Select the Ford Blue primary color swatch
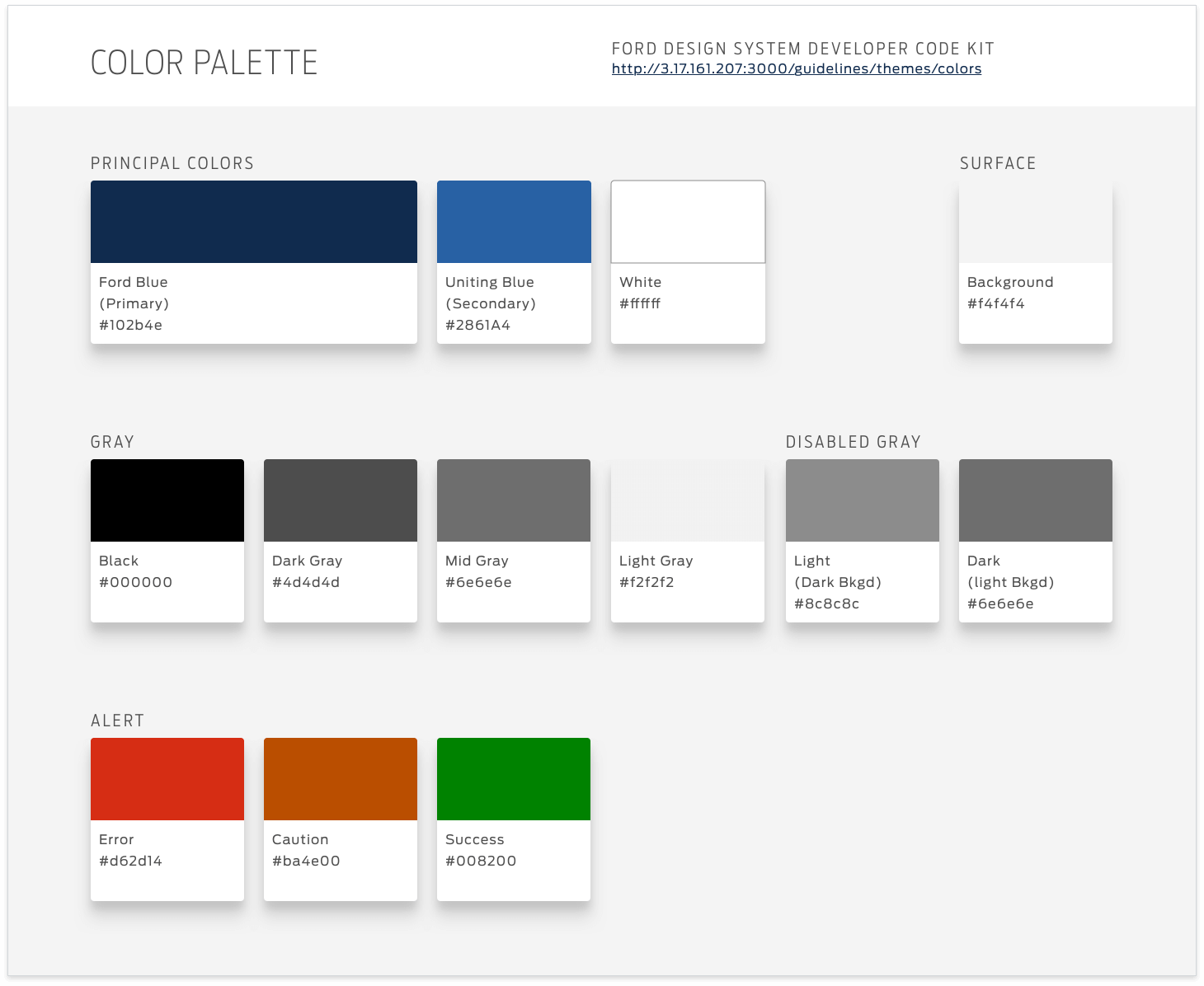The width and height of the screenshot is (1204, 986). (254, 222)
